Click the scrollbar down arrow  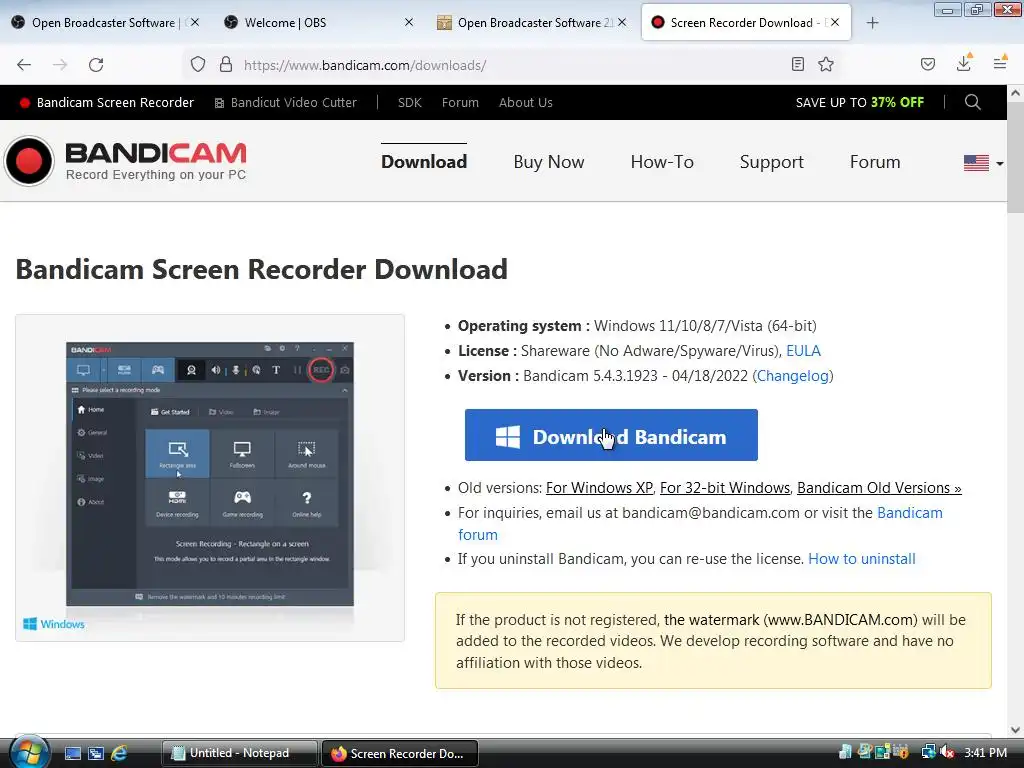click(x=1015, y=729)
